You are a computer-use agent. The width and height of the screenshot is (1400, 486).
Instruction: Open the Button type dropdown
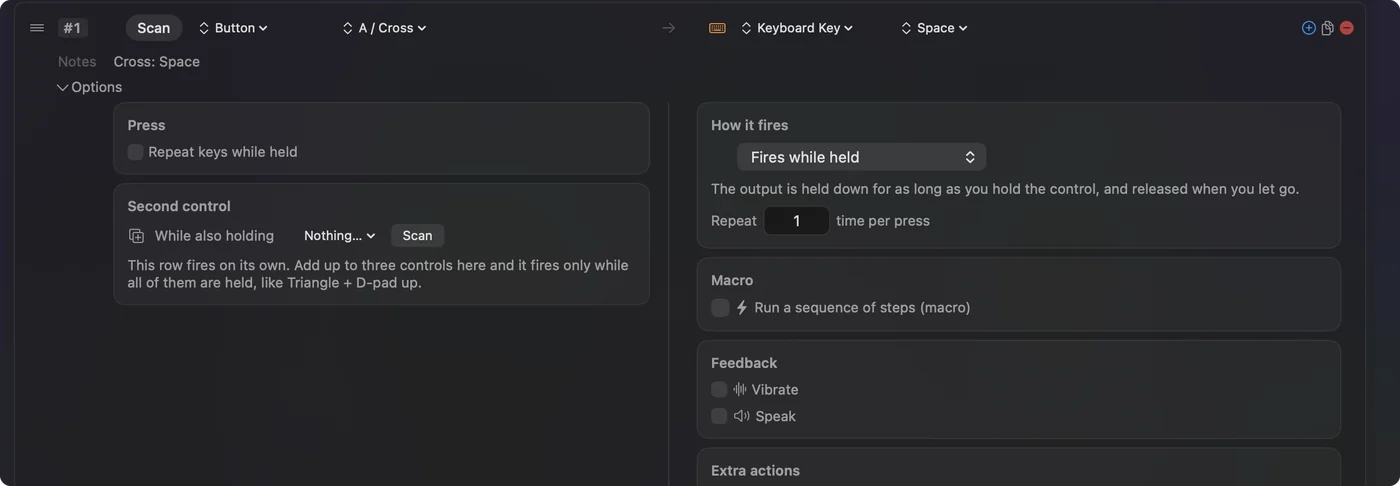point(233,28)
